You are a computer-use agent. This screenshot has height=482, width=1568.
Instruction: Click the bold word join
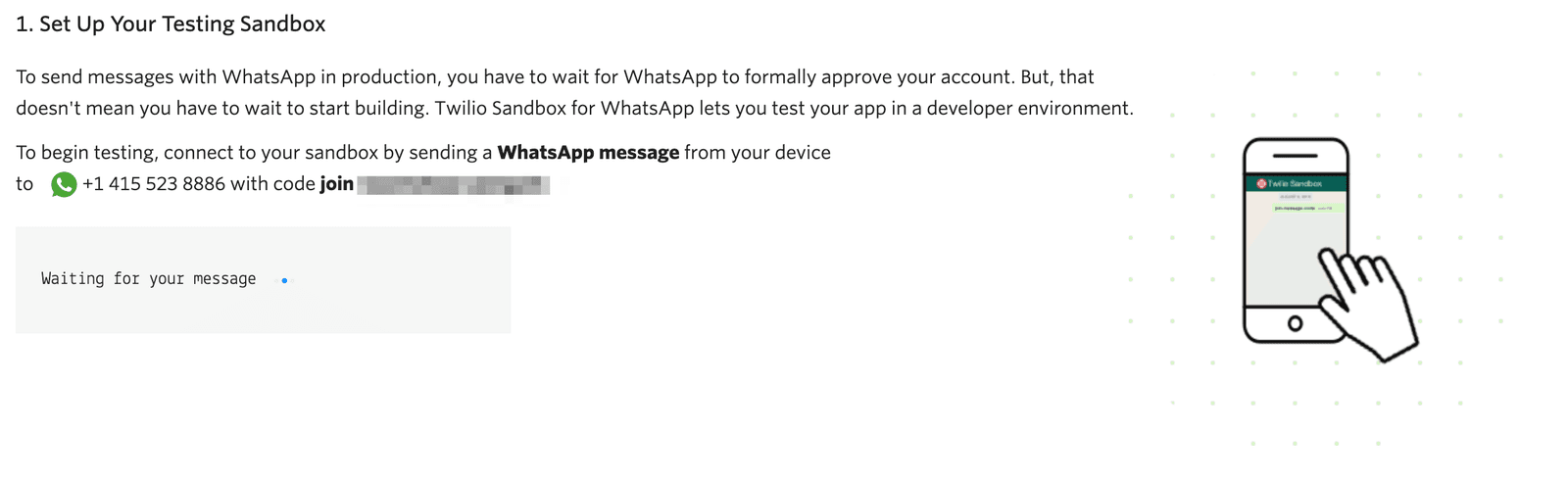pos(336,184)
